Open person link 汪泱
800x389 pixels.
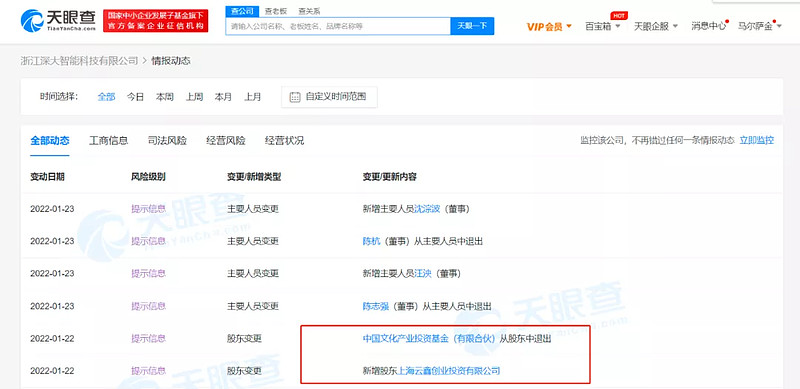tap(422, 274)
